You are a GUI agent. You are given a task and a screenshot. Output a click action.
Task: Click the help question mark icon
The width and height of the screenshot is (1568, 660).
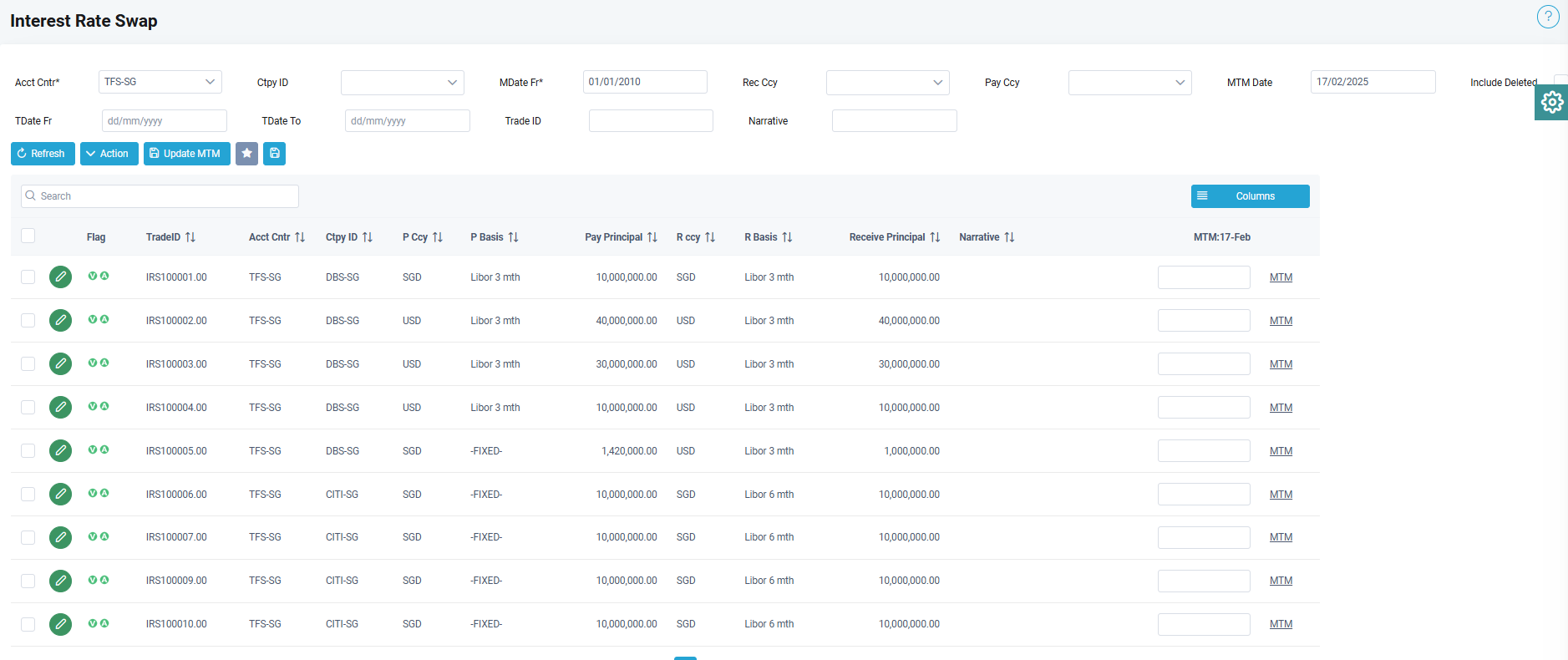coord(1547,17)
